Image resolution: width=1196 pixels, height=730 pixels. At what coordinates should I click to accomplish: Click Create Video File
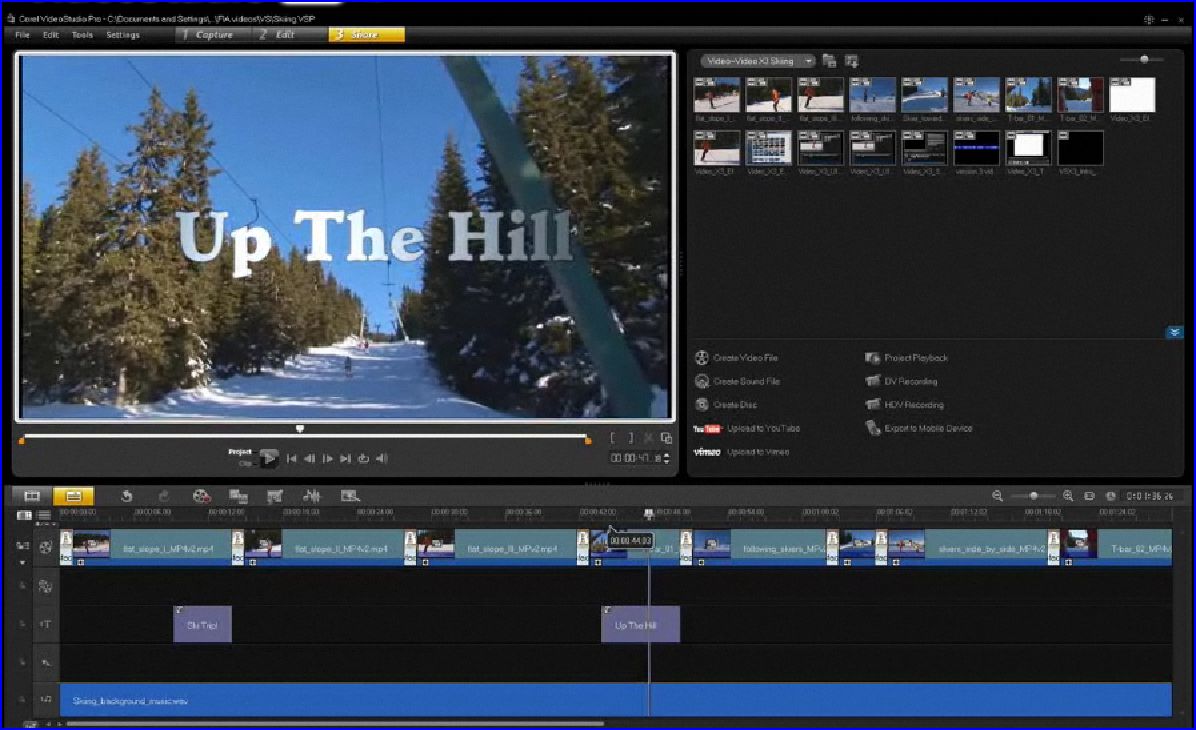point(737,358)
